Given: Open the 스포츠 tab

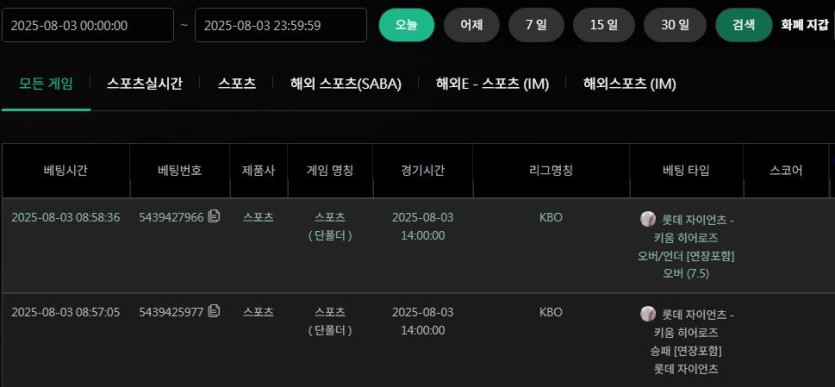Looking at the screenshot, I should [x=236, y=84].
